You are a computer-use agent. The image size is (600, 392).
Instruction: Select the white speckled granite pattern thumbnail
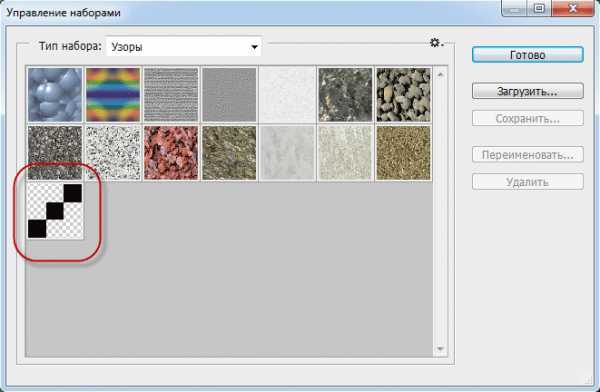113,153
